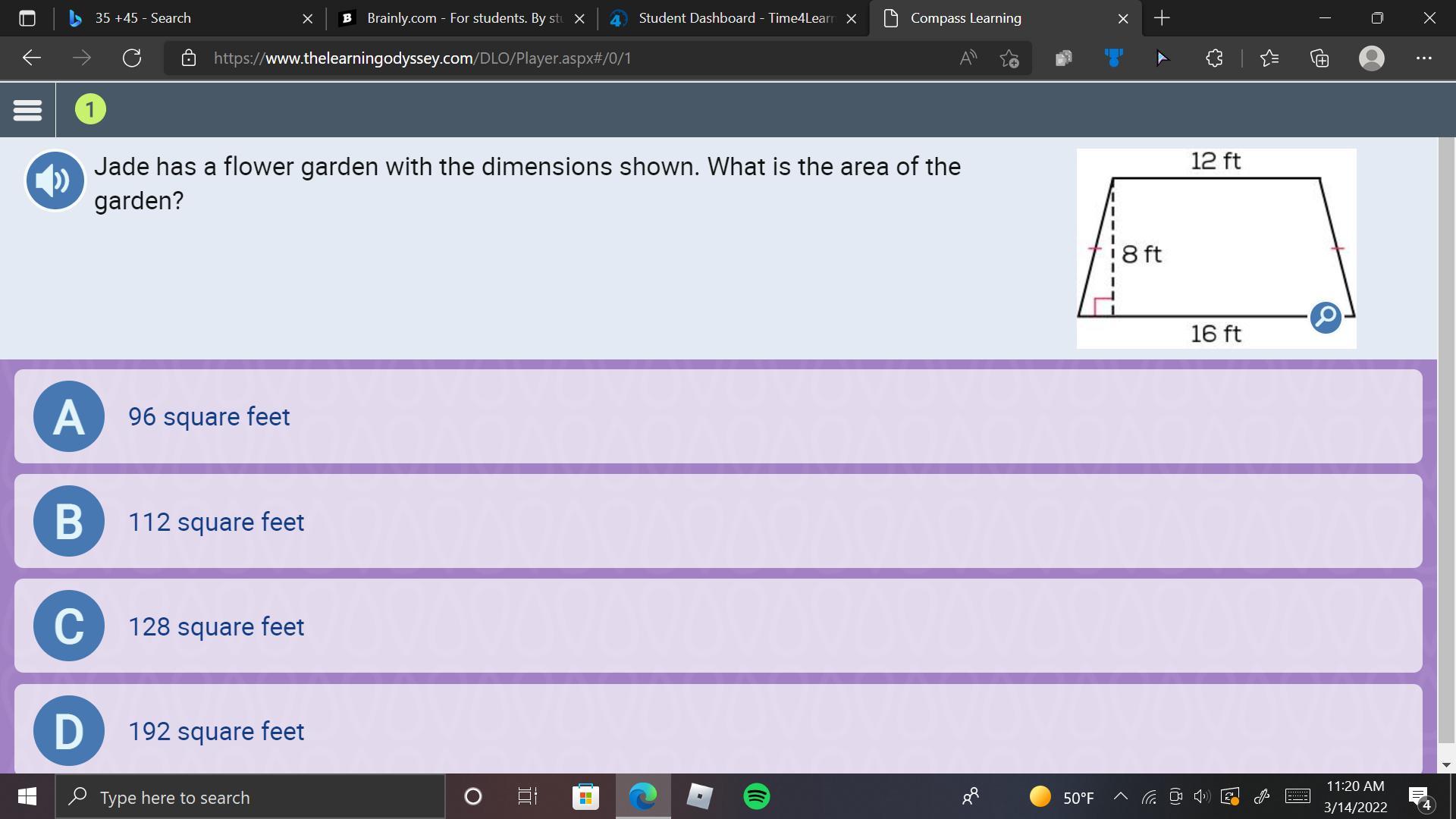Open the hamburger menu in the lesson header

pyautogui.click(x=27, y=110)
